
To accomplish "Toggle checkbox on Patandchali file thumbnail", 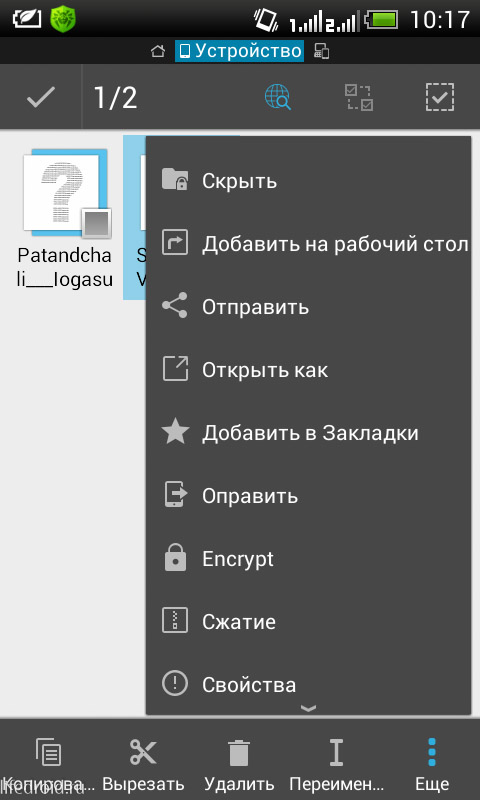I will (97, 223).
